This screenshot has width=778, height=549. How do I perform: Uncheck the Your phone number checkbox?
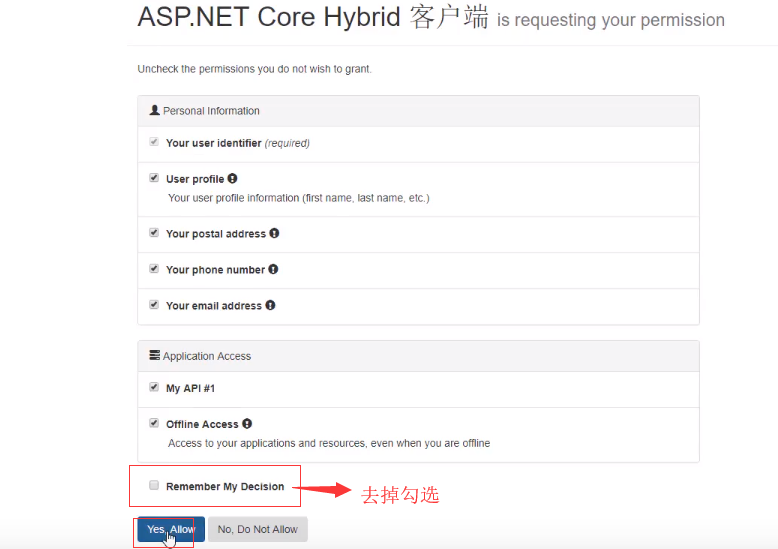(x=154, y=269)
